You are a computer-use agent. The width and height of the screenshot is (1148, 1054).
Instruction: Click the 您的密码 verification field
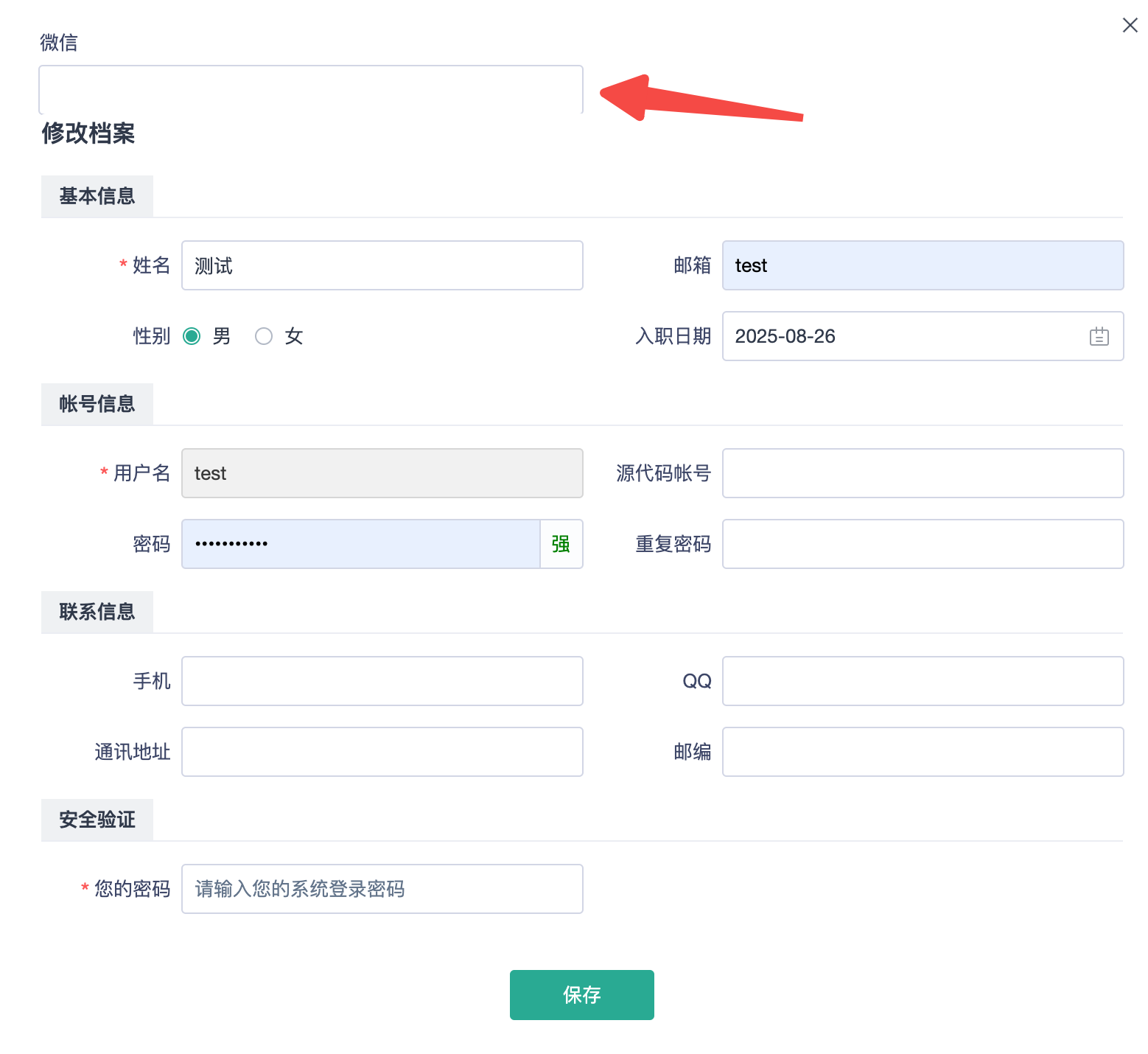(x=382, y=889)
